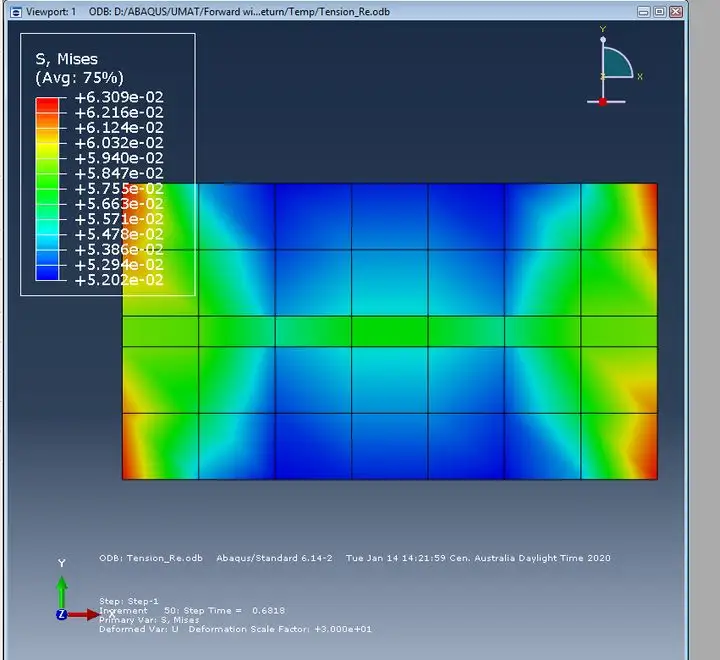Click the viewport window icon beside 'Viewport: 1'
The height and width of the screenshot is (660, 720).
coord(16,12)
